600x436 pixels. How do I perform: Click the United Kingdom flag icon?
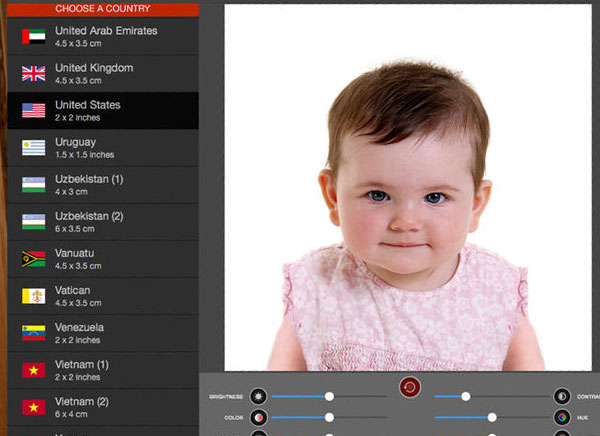(34, 73)
